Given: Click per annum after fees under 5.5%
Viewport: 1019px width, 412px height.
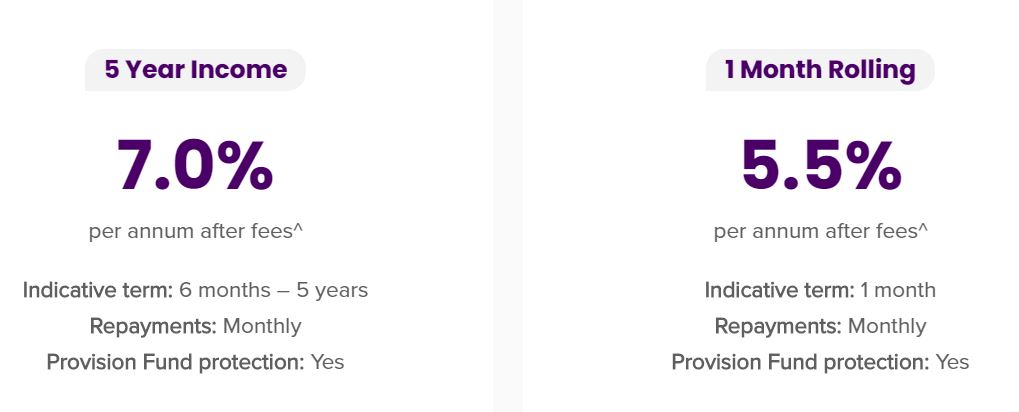Looking at the screenshot, I should (x=816, y=232).
